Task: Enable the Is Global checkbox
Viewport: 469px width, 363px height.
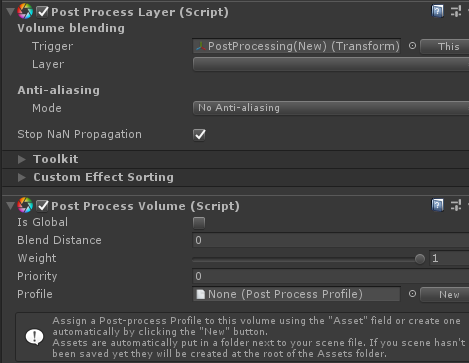Action: [199, 223]
